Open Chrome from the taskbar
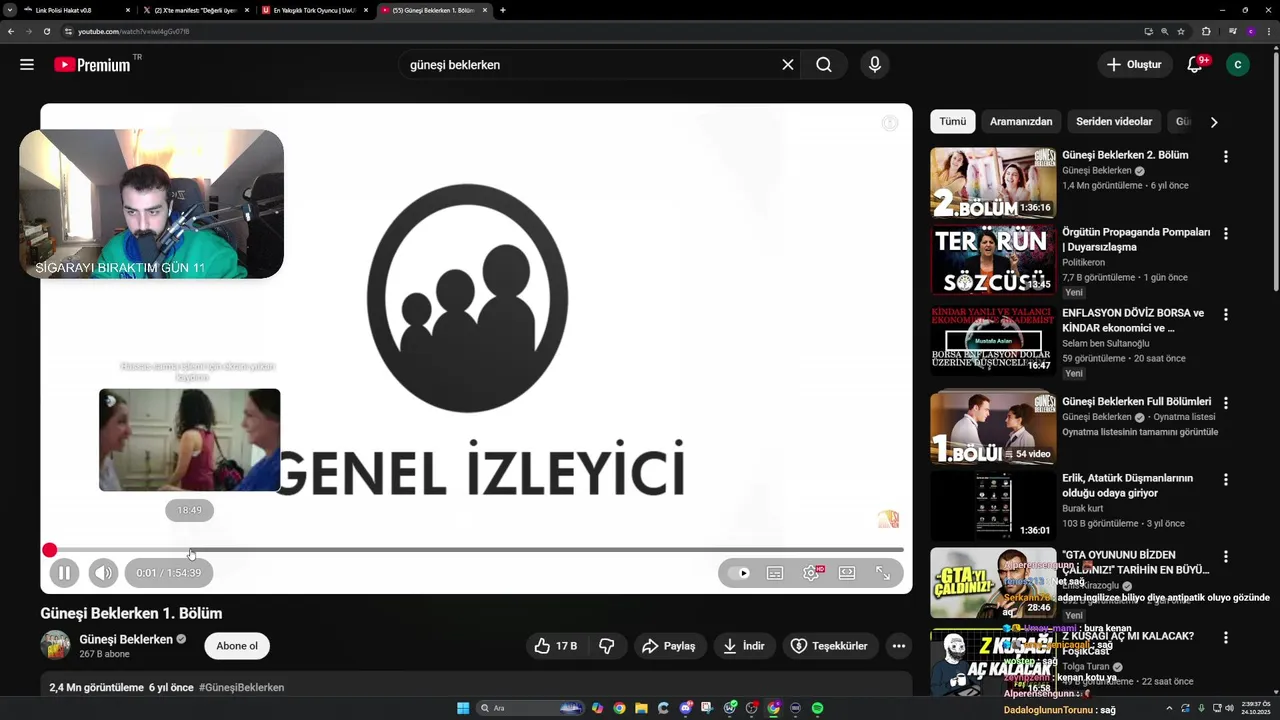The height and width of the screenshot is (720, 1280). (619, 708)
